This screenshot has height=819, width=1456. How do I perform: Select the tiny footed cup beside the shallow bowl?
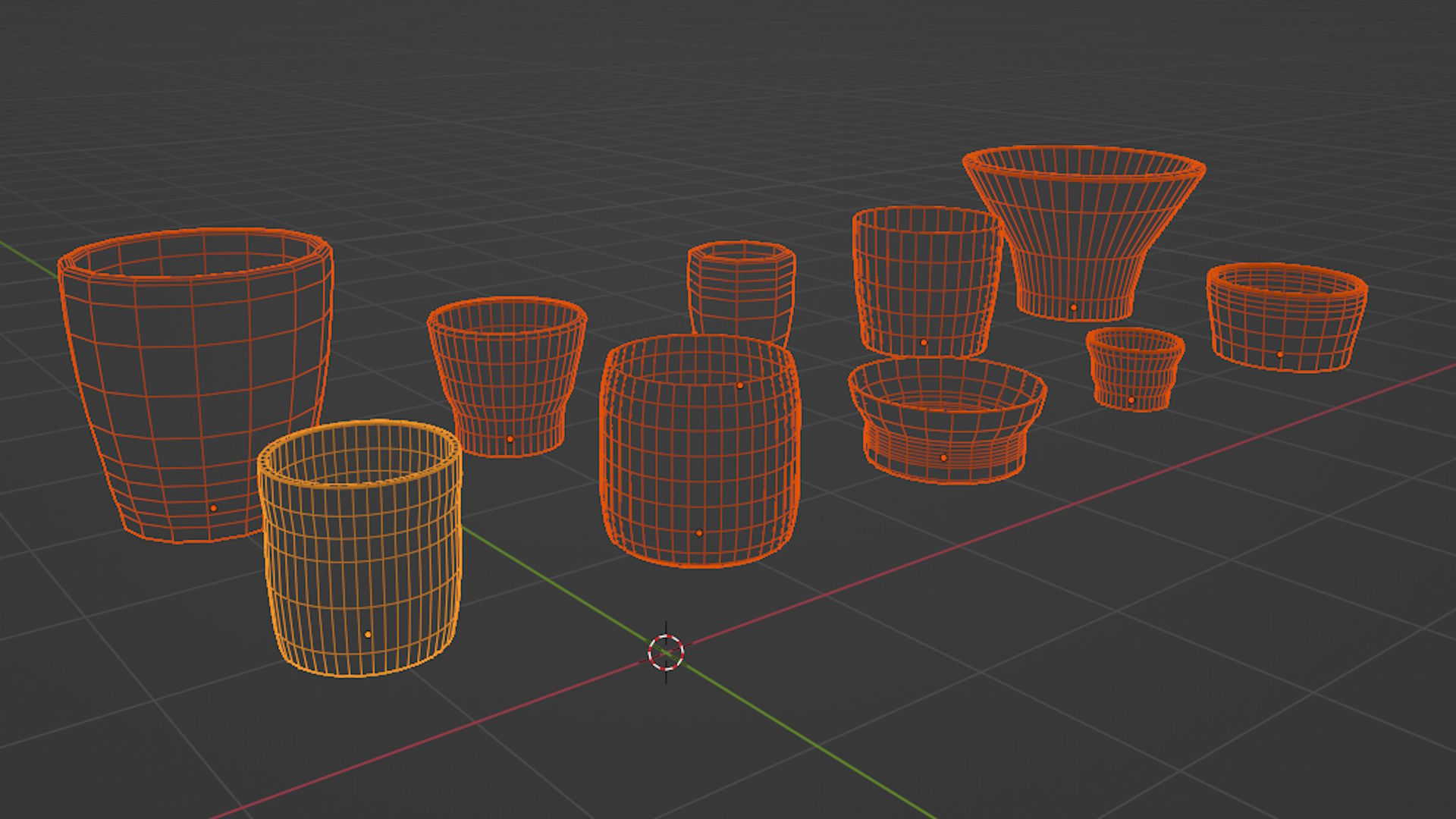tap(1134, 369)
